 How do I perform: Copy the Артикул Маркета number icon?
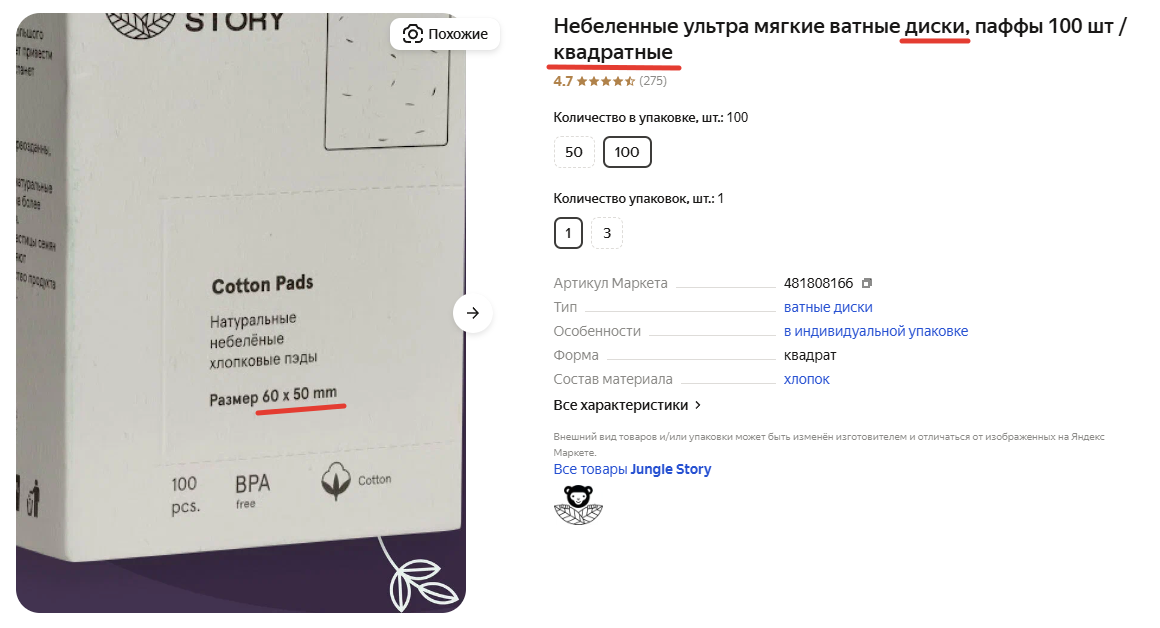(867, 283)
